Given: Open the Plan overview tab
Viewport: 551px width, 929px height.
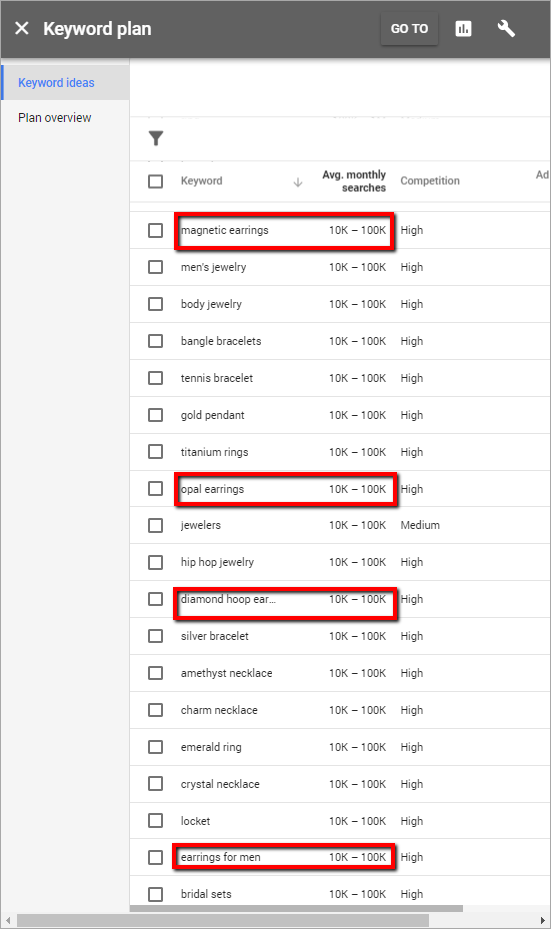Looking at the screenshot, I should 55,117.
